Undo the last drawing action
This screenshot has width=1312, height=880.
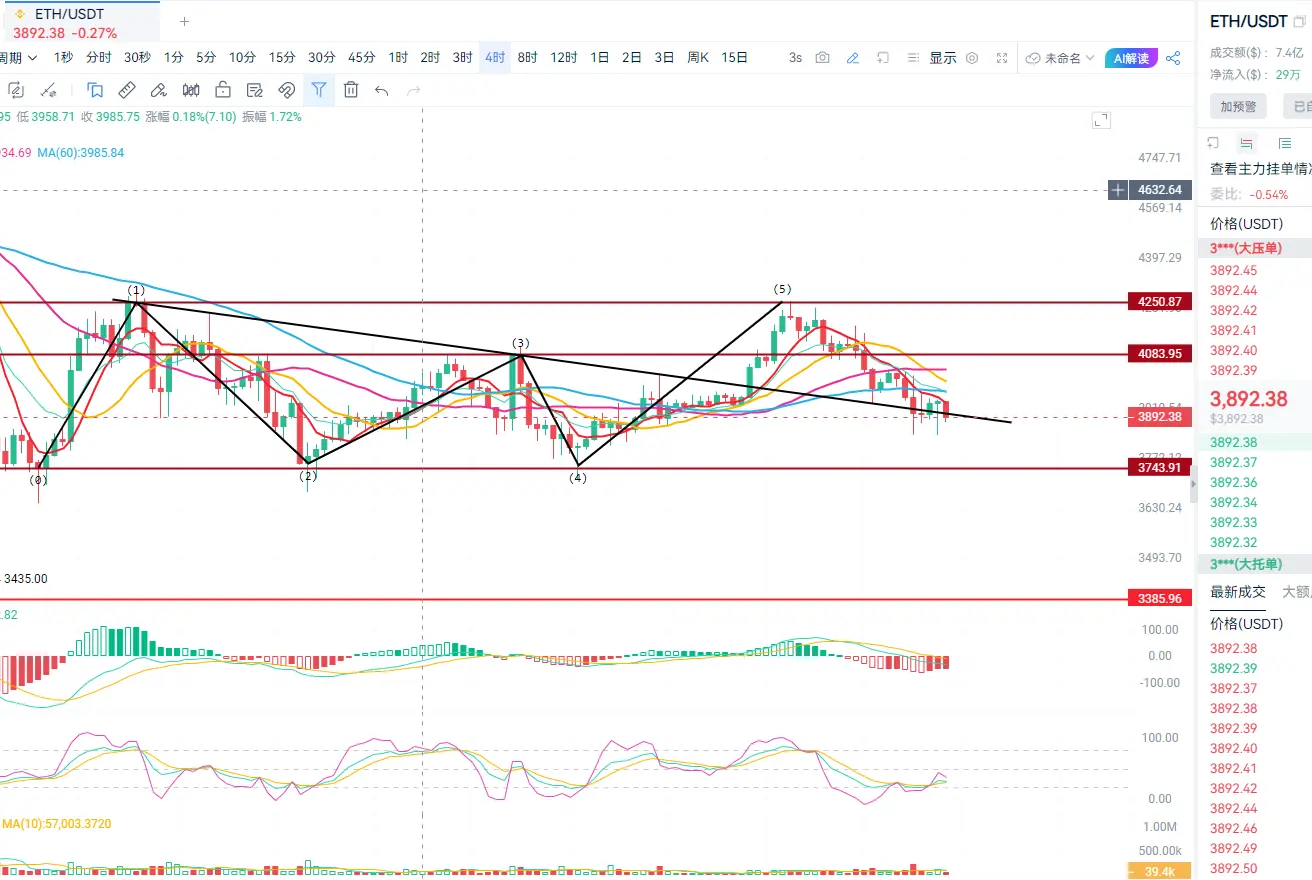(x=381, y=91)
